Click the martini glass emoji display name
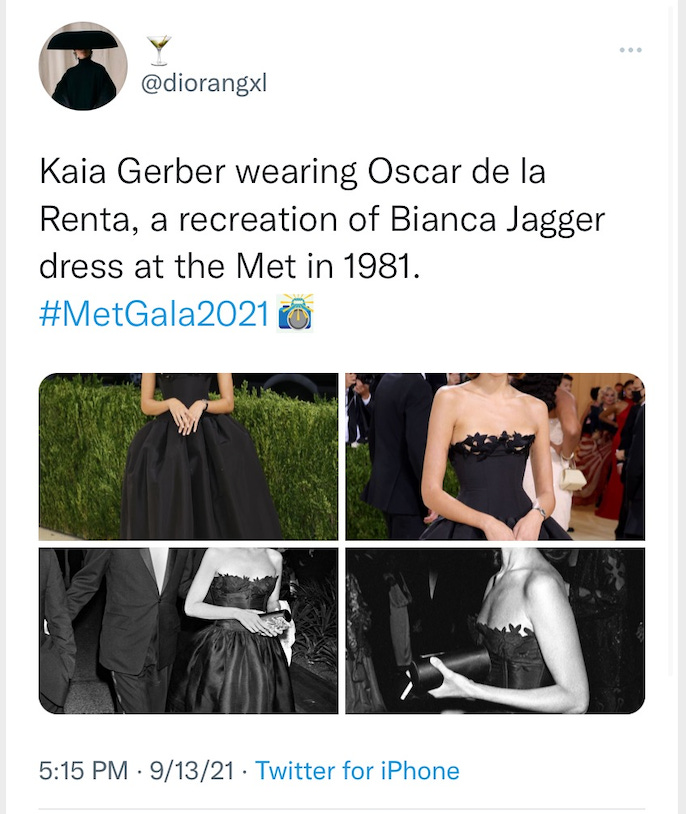The height and width of the screenshot is (814, 686). [159, 50]
